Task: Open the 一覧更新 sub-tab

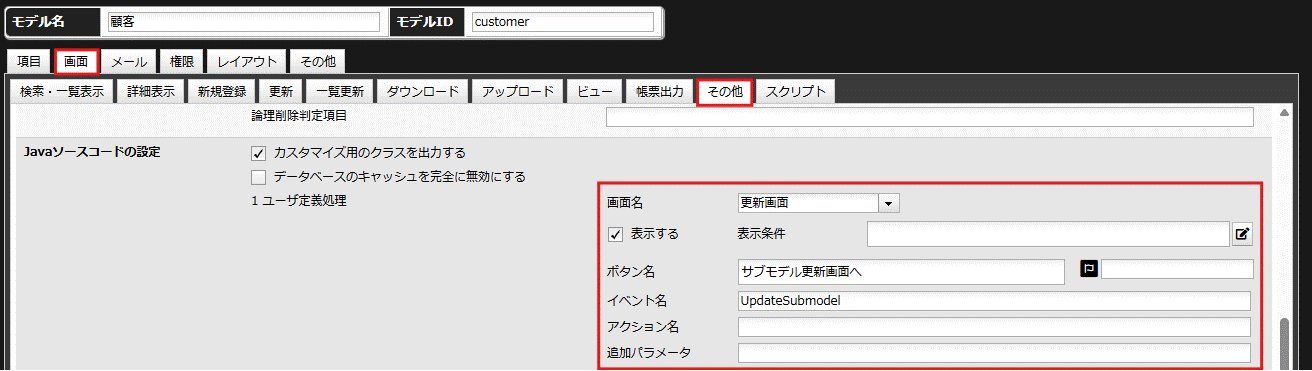Action: click(339, 92)
